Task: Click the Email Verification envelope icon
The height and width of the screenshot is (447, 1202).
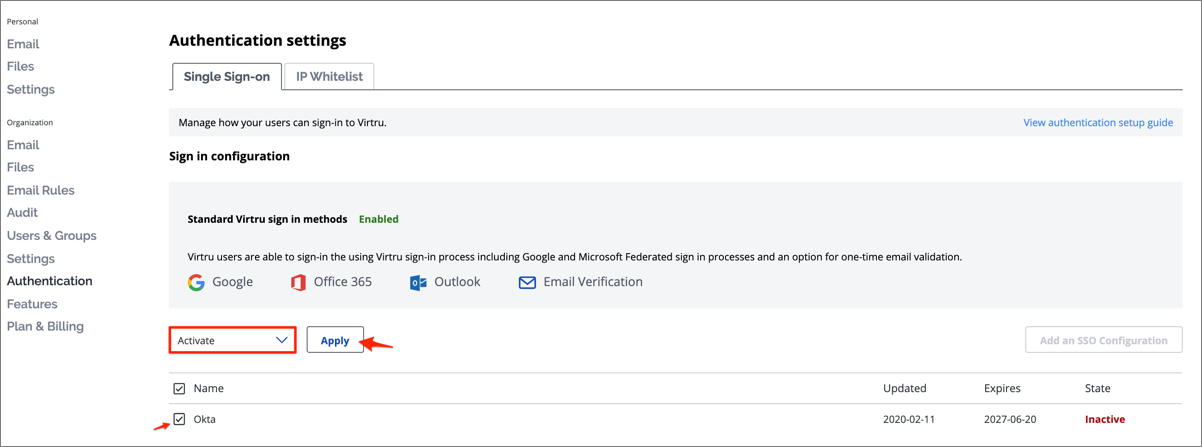Action: [x=527, y=282]
